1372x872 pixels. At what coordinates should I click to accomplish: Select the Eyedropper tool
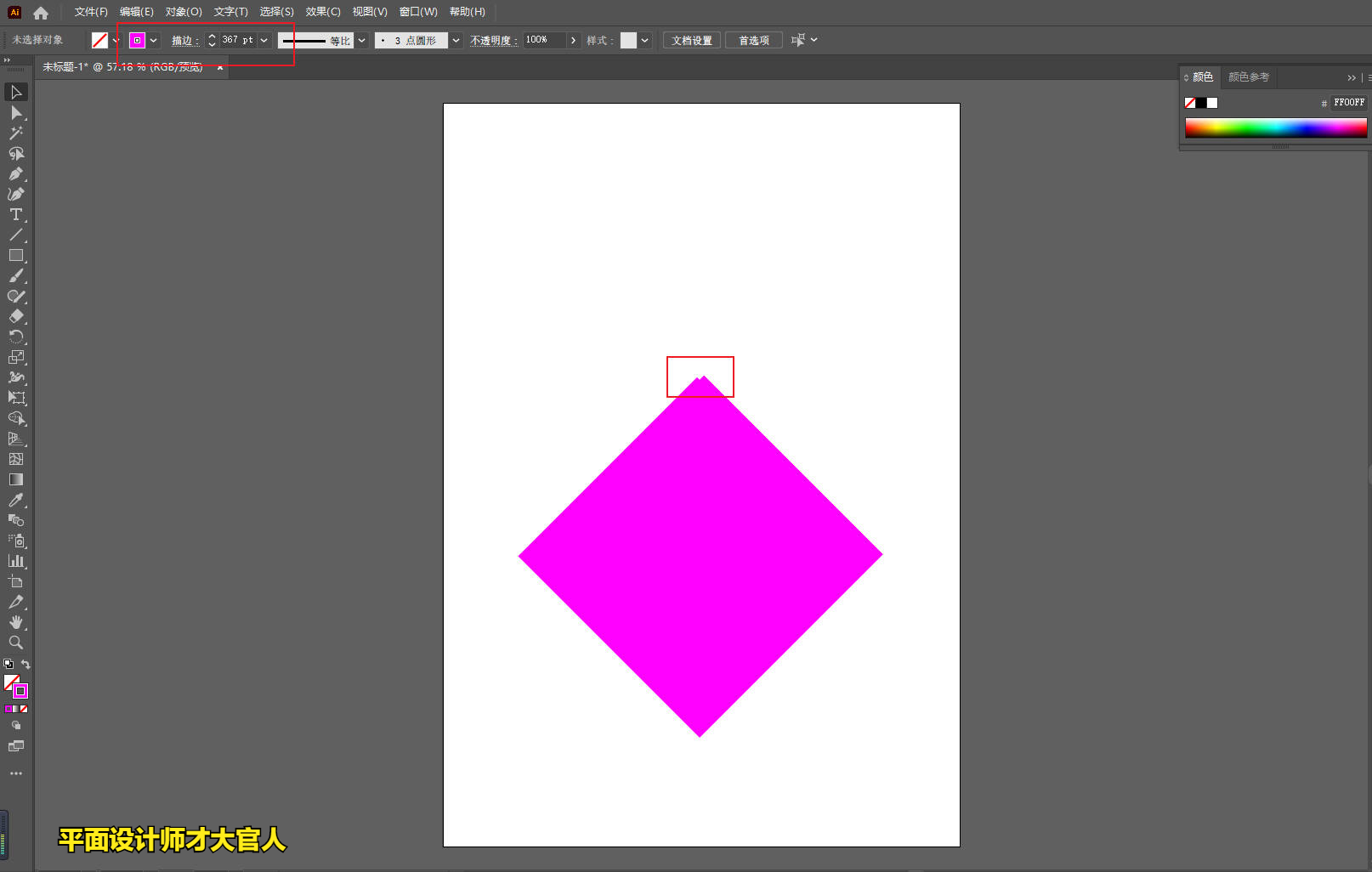point(15,500)
